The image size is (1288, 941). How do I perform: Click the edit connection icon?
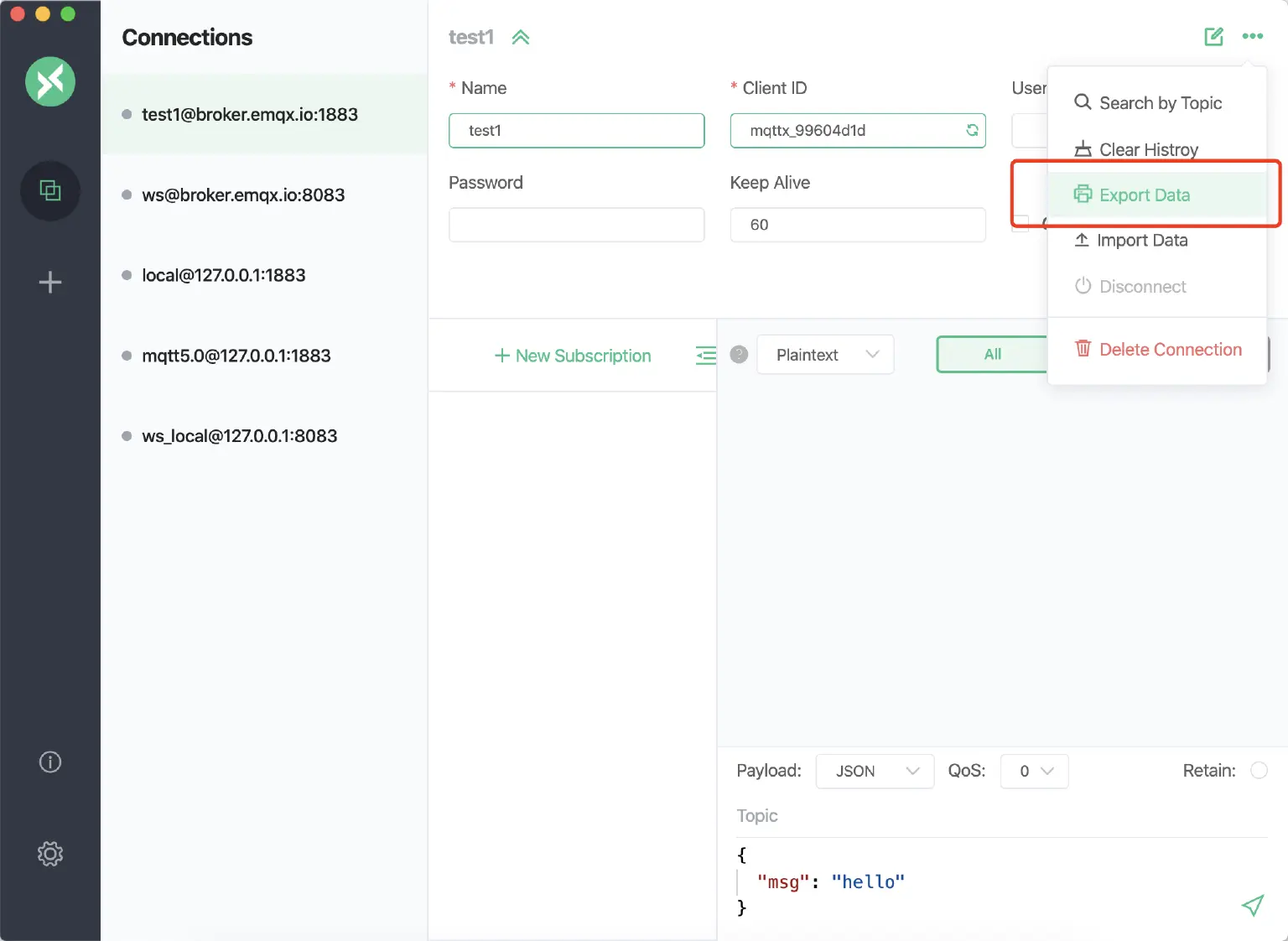(1213, 36)
